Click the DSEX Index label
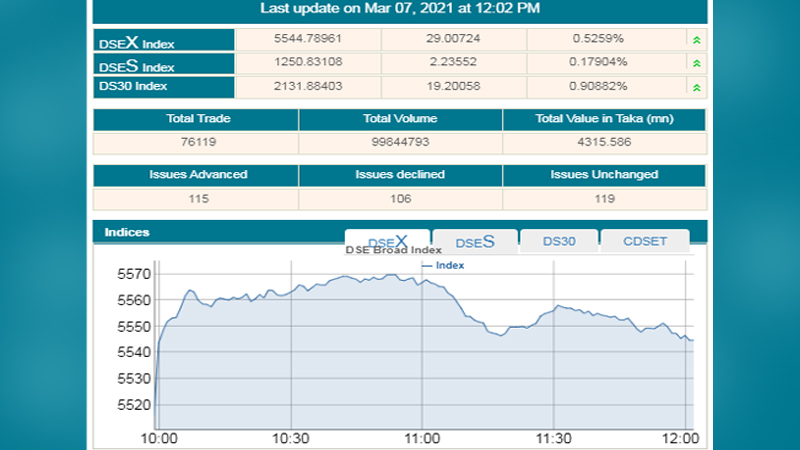Screen dimensions: 800x450 coord(136,42)
